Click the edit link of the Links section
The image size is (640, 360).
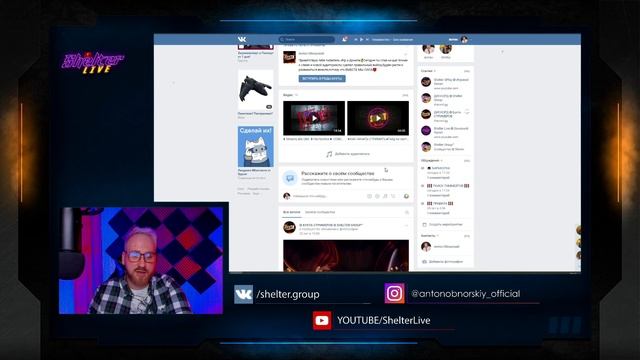[x=467, y=71]
